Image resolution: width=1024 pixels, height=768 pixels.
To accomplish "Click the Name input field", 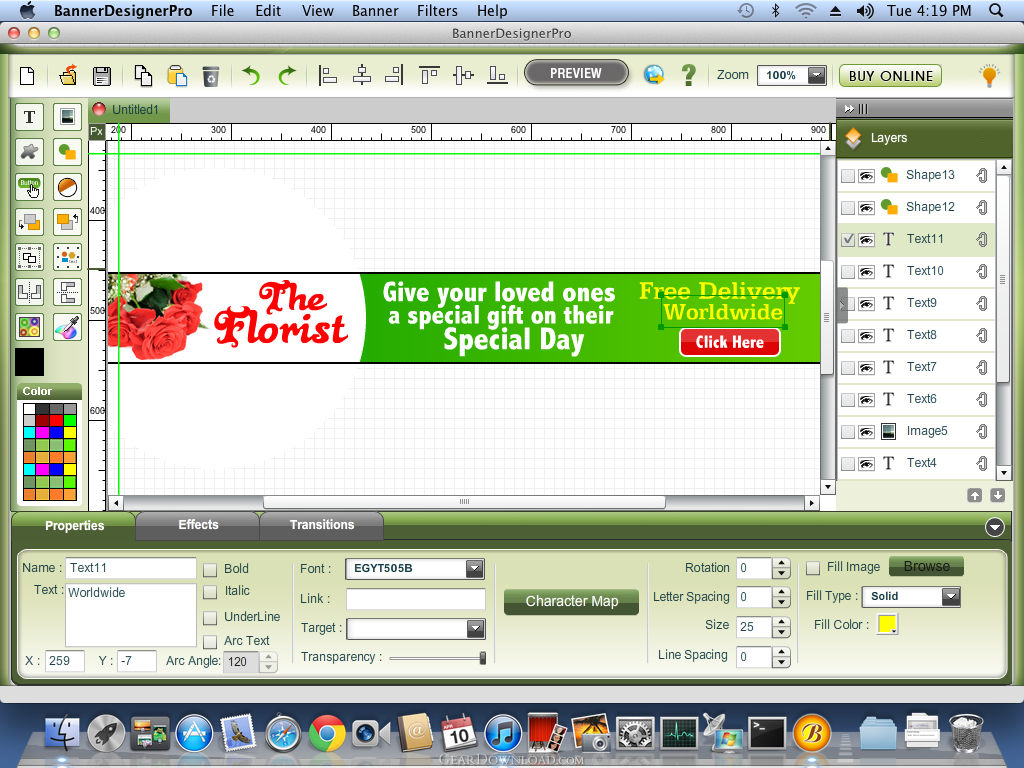I will [131, 568].
